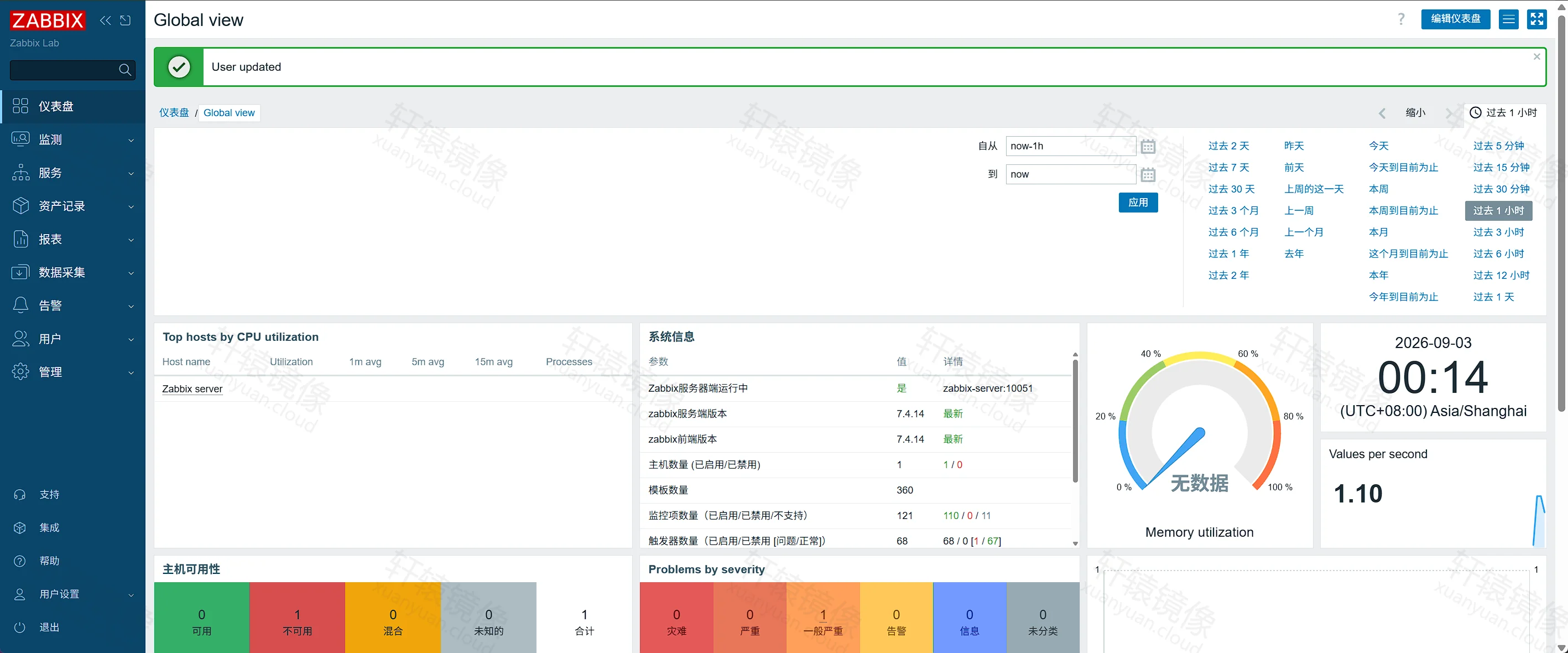Click the 一般严重 severity tile

823,618
